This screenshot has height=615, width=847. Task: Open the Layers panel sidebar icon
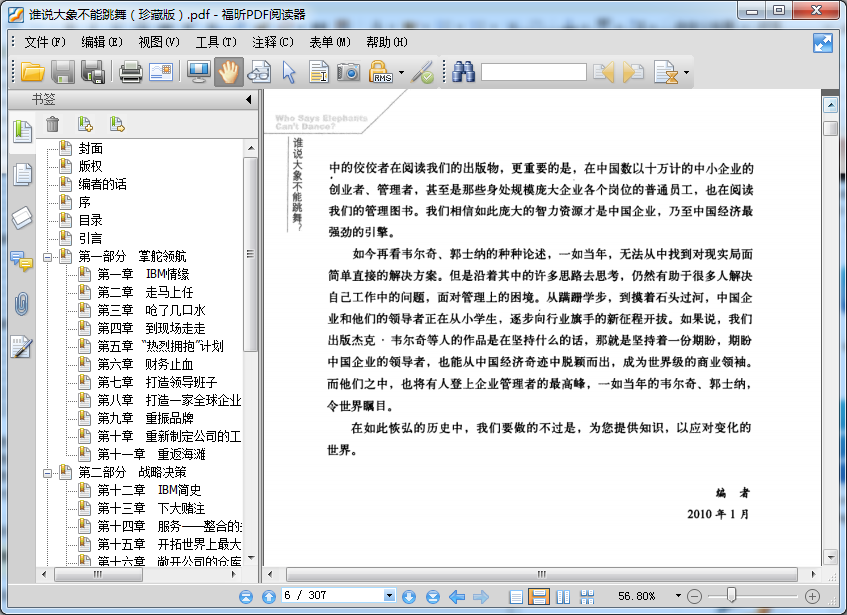[22, 218]
